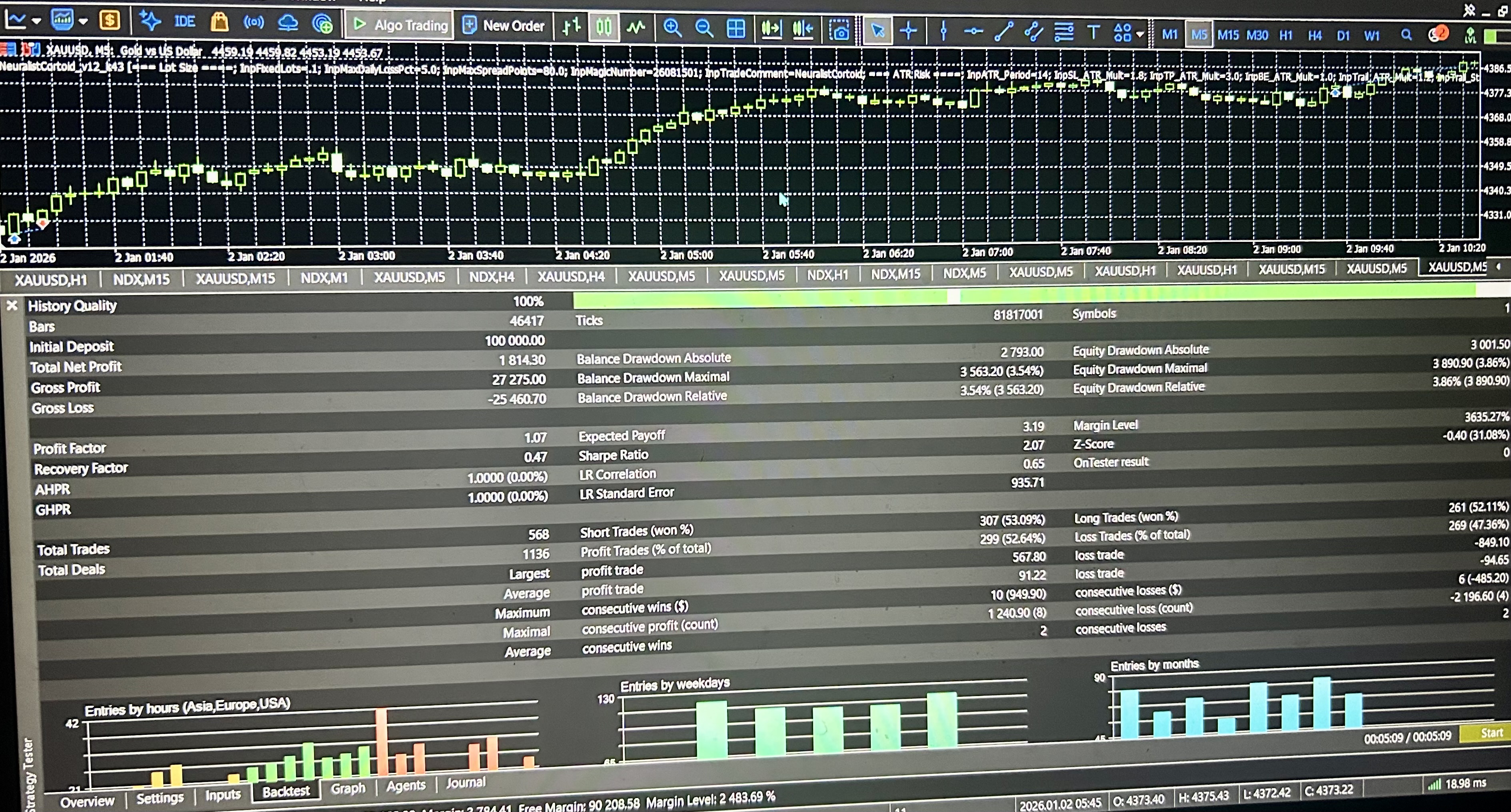Select the horizontal line drawing tool

tap(973, 31)
